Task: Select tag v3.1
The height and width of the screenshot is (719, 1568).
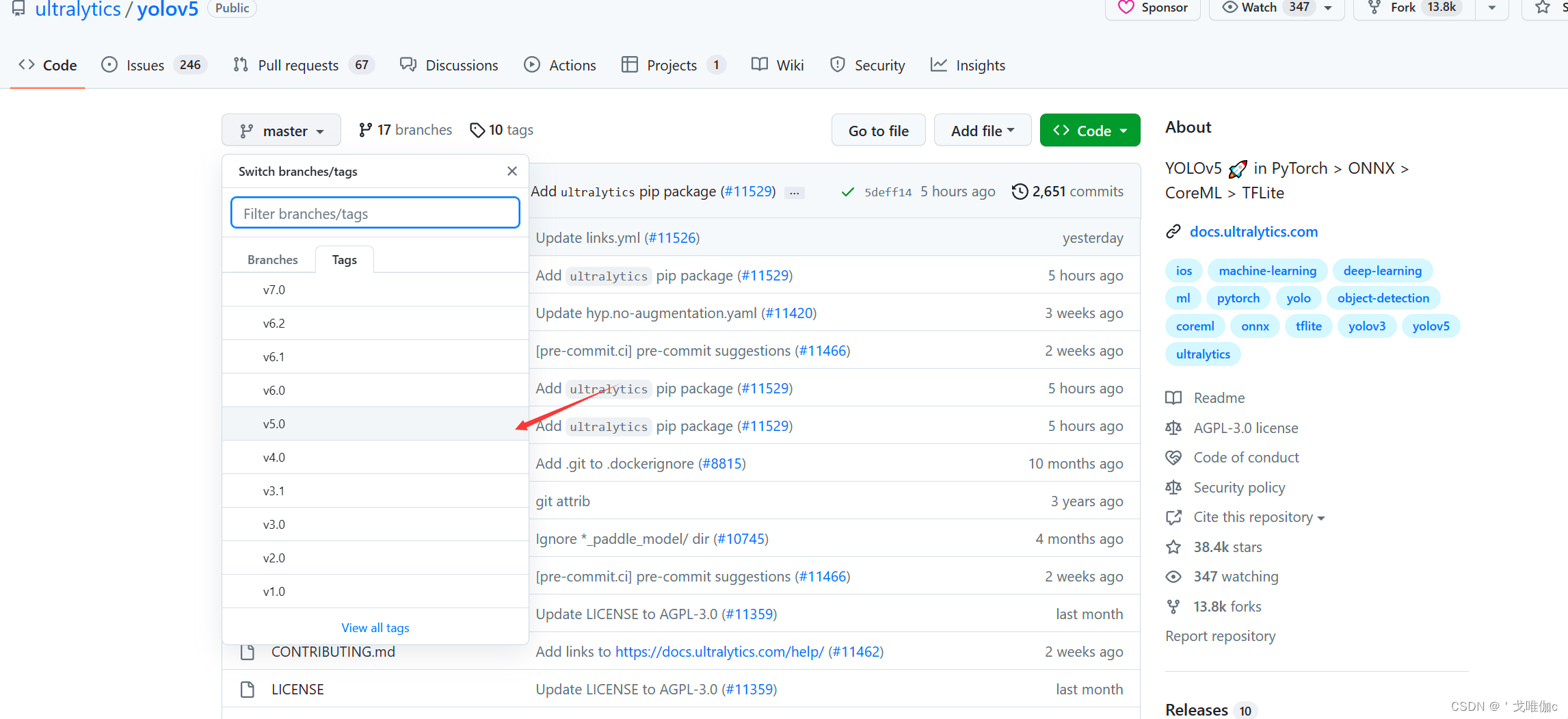Action: click(x=375, y=491)
